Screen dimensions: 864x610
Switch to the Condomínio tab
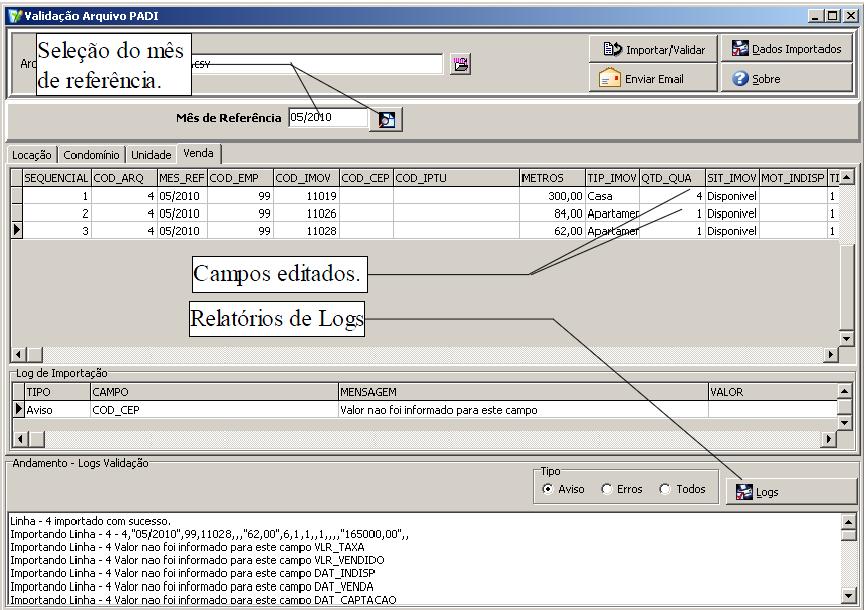(x=91, y=155)
